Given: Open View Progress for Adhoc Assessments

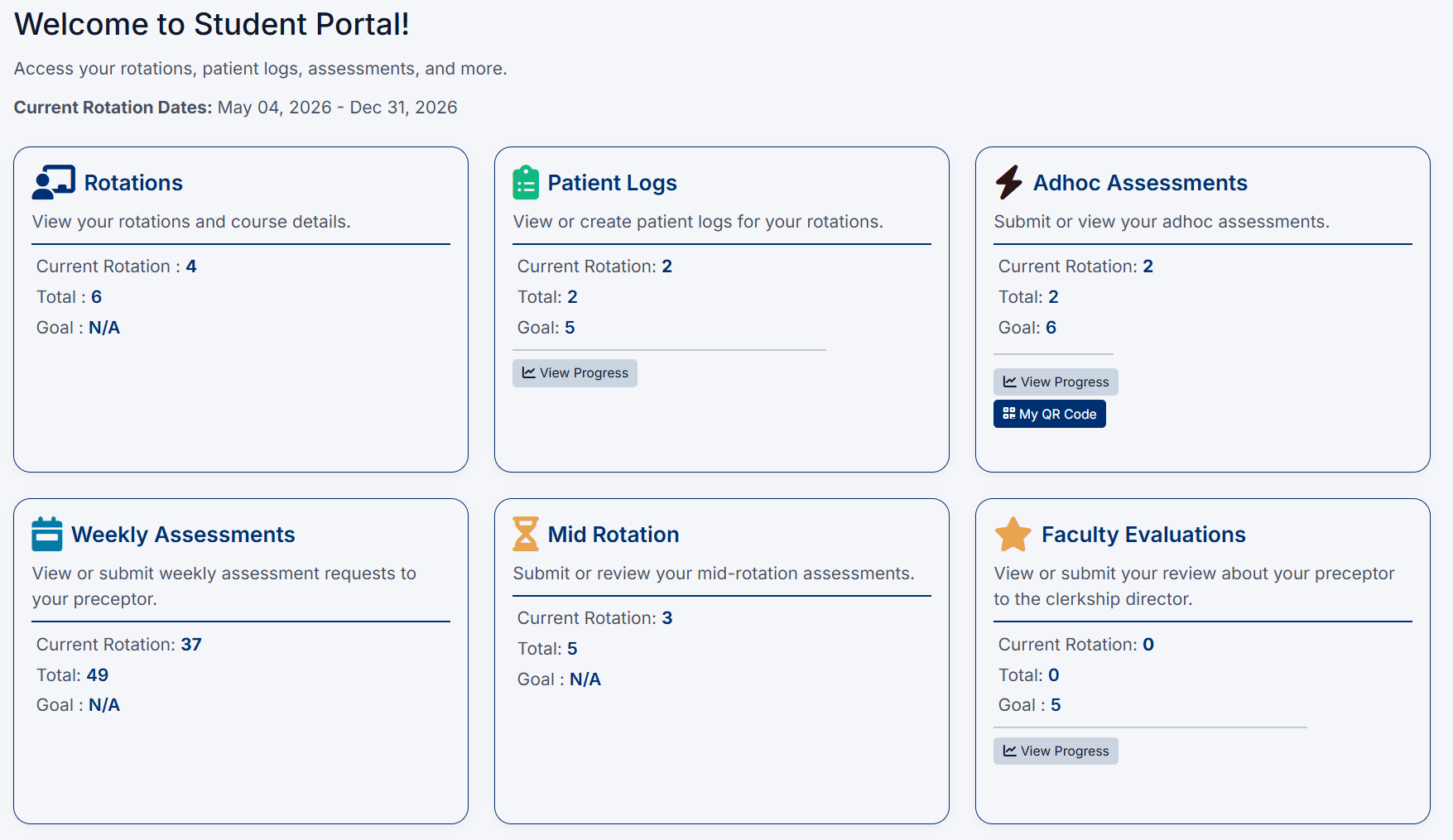Looking at the screenshot, I should (1056, 382).
